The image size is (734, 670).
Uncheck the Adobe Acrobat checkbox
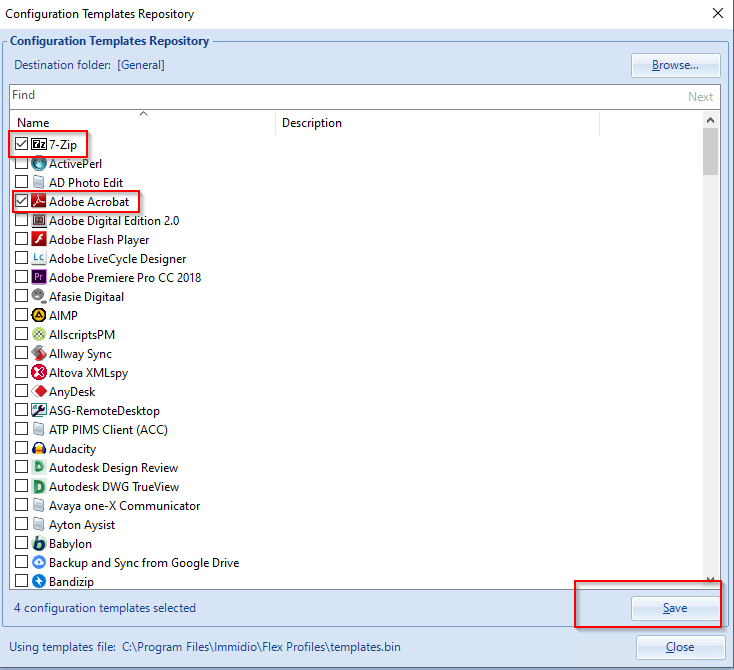point(22,201)
